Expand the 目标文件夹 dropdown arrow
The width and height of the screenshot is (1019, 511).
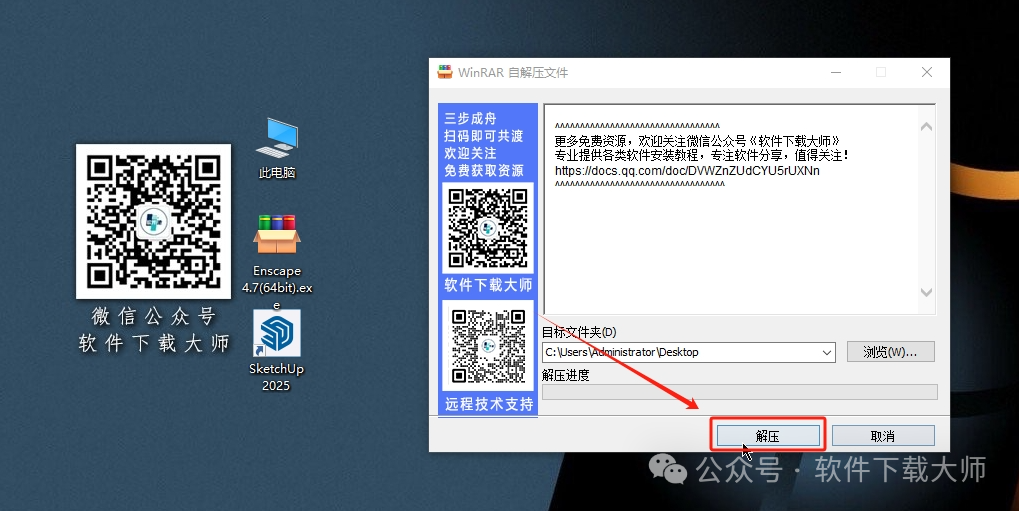coord(827,352)
